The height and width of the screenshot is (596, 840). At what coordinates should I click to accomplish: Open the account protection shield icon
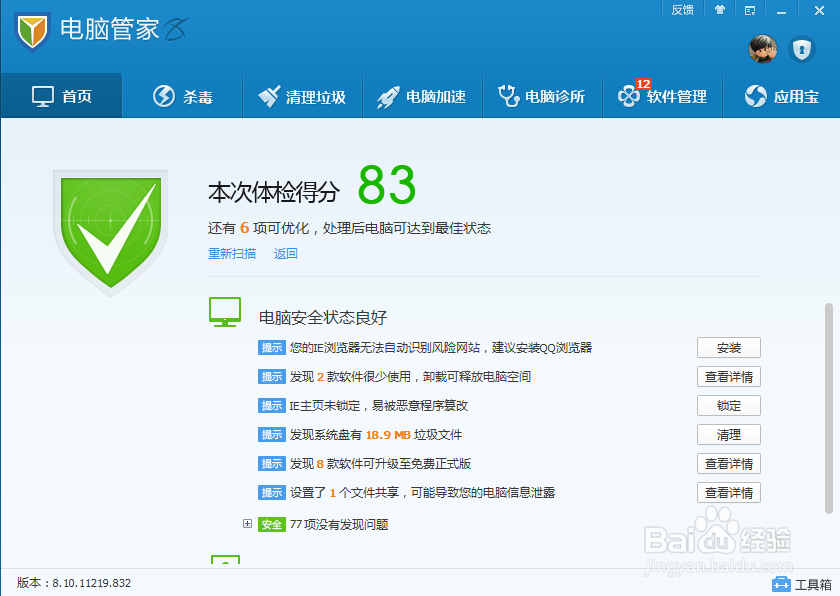(801, 50)
